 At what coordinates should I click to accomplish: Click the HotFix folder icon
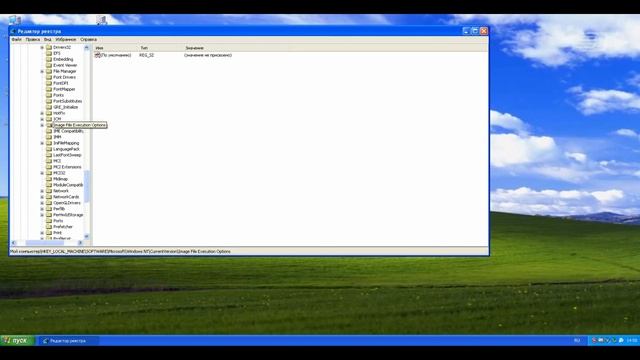(x=49, y=113)
